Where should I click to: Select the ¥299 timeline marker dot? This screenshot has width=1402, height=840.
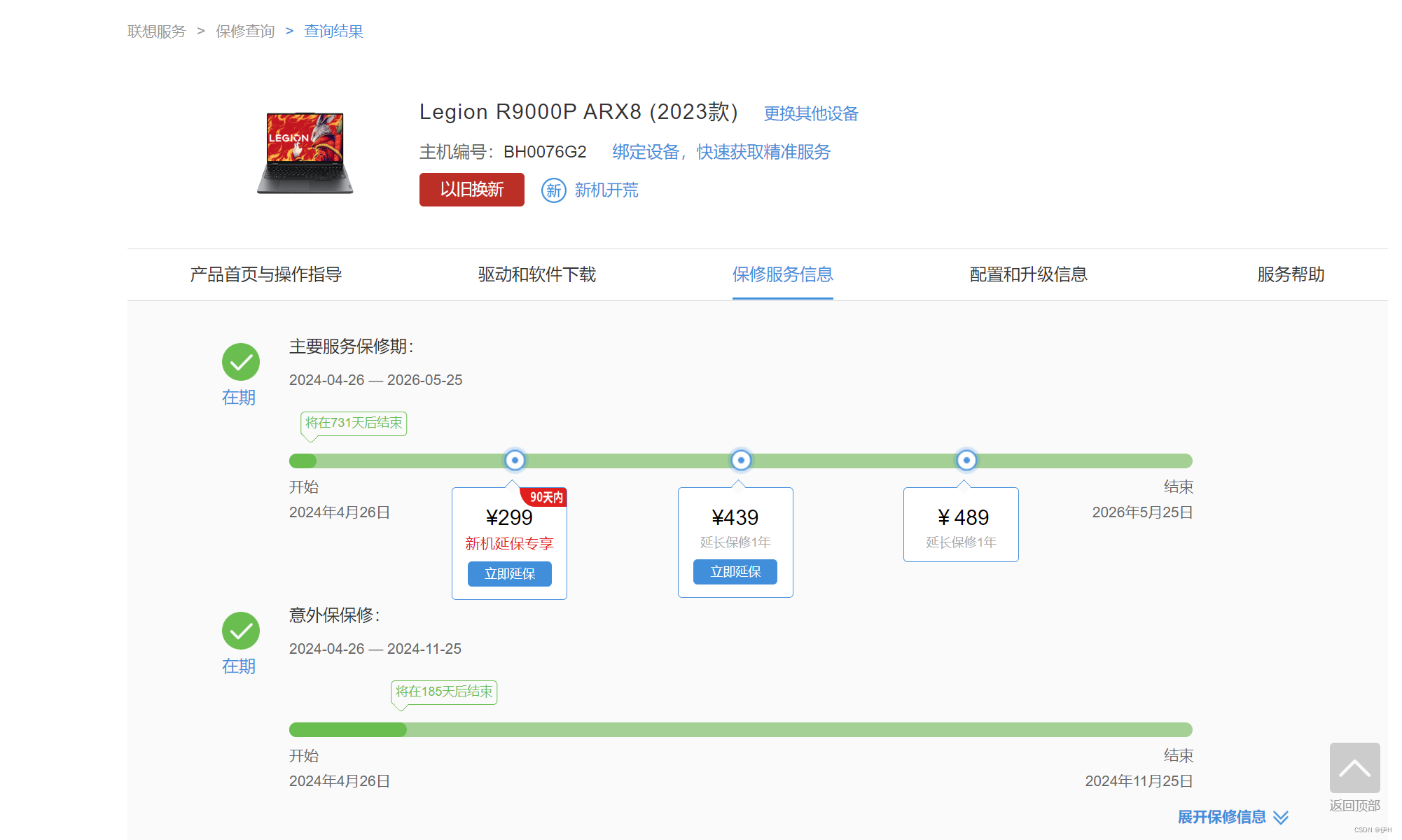pyautogui.click(x=515, y=461)
